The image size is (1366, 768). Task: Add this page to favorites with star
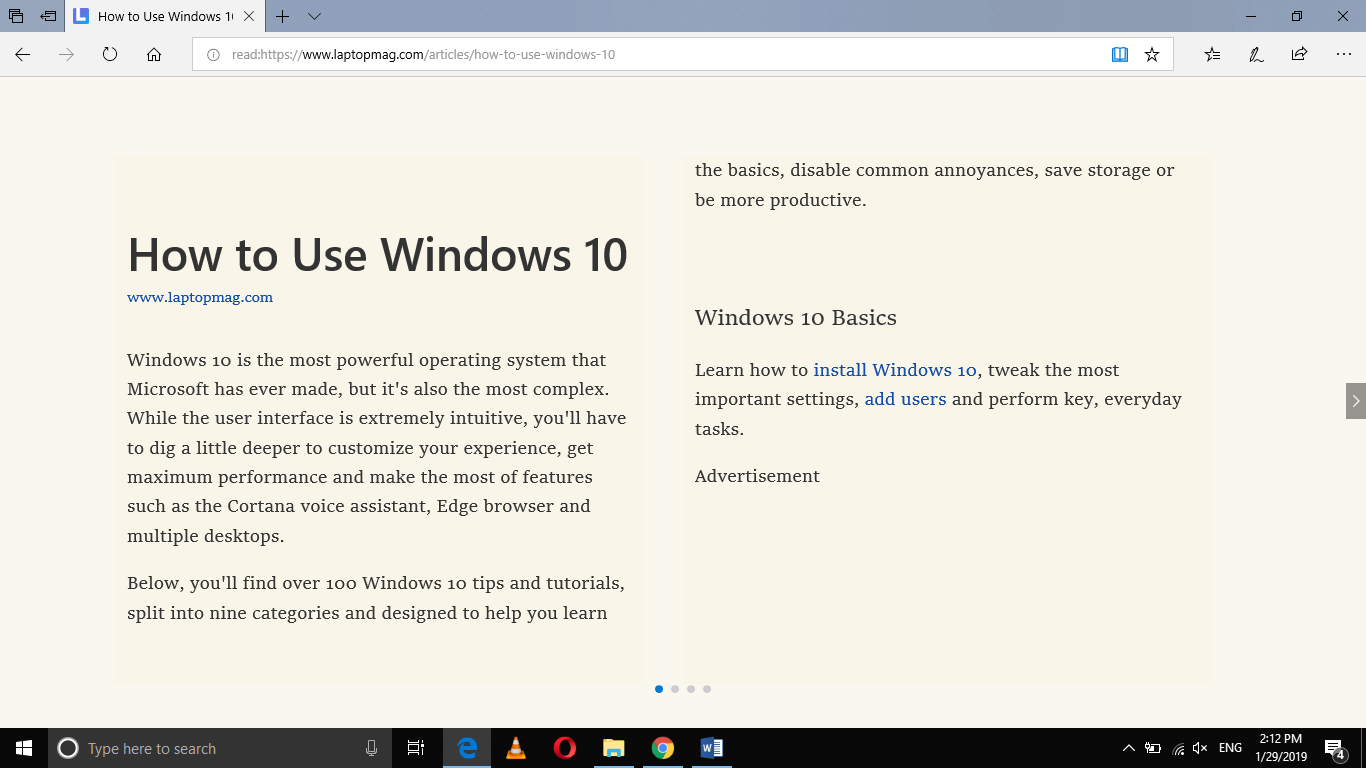(x=1152, y=55)
